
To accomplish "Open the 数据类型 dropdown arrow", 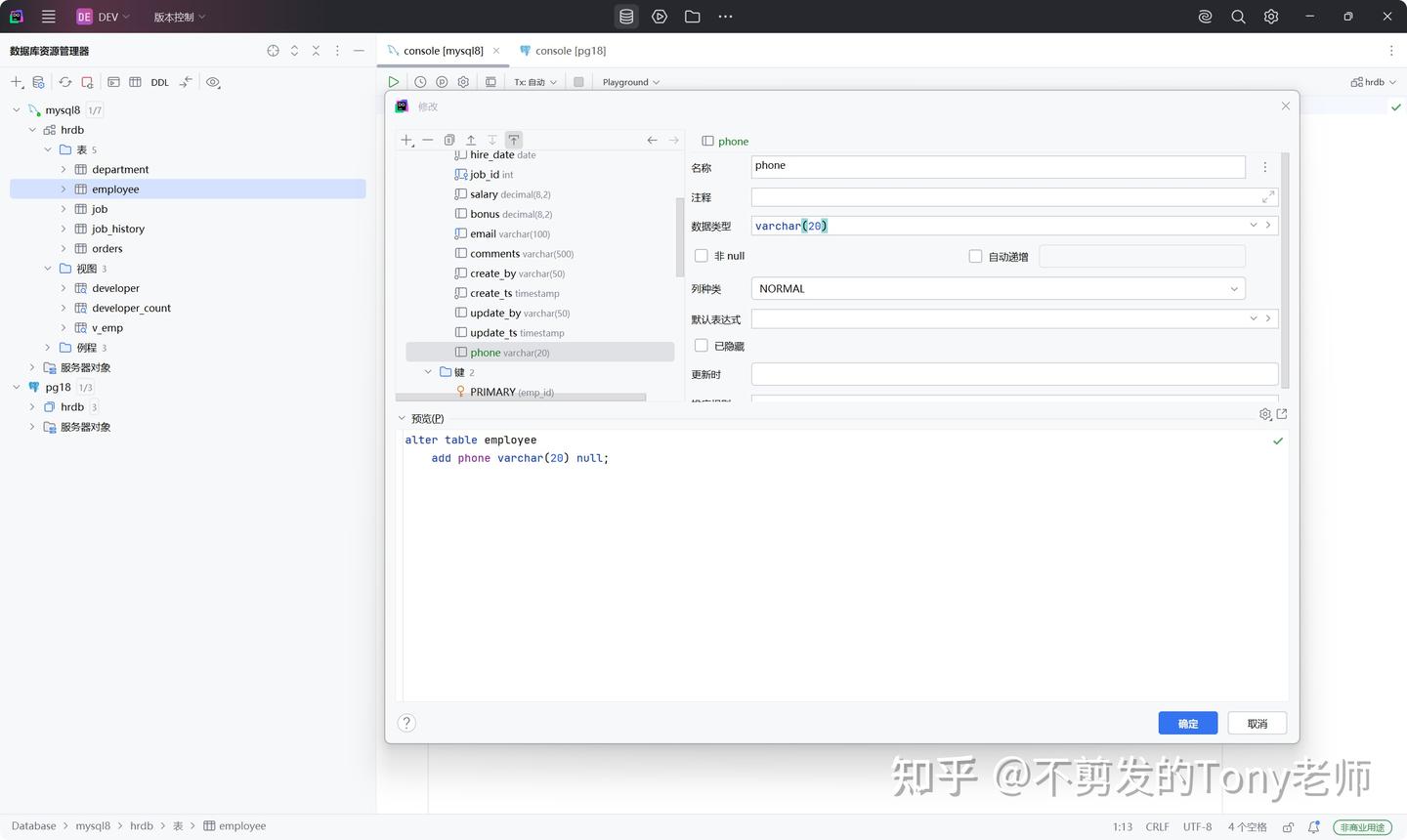I will pos(1254,226).
